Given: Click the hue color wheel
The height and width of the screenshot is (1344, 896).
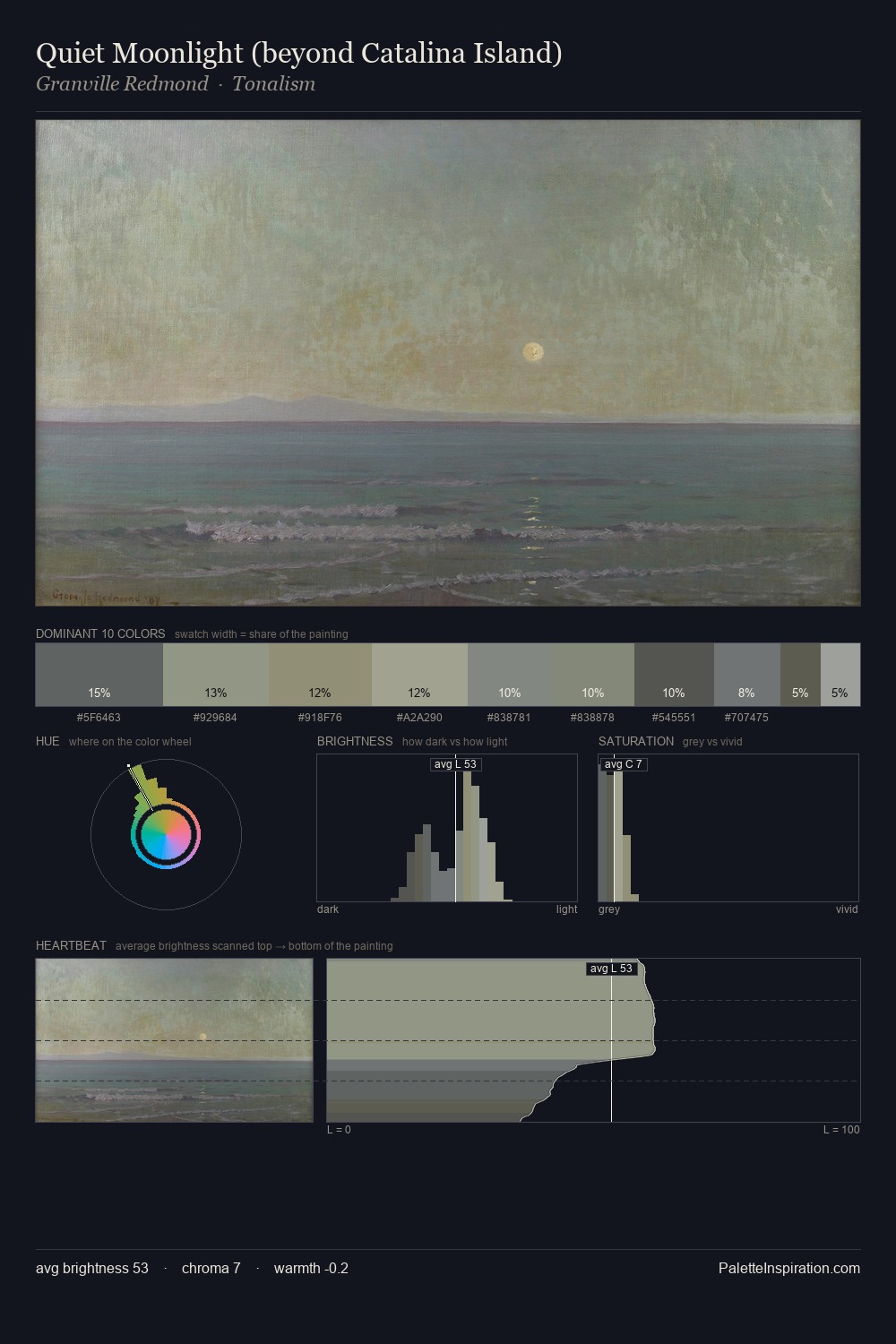Looking at the screenshot, I should (166, 835).
